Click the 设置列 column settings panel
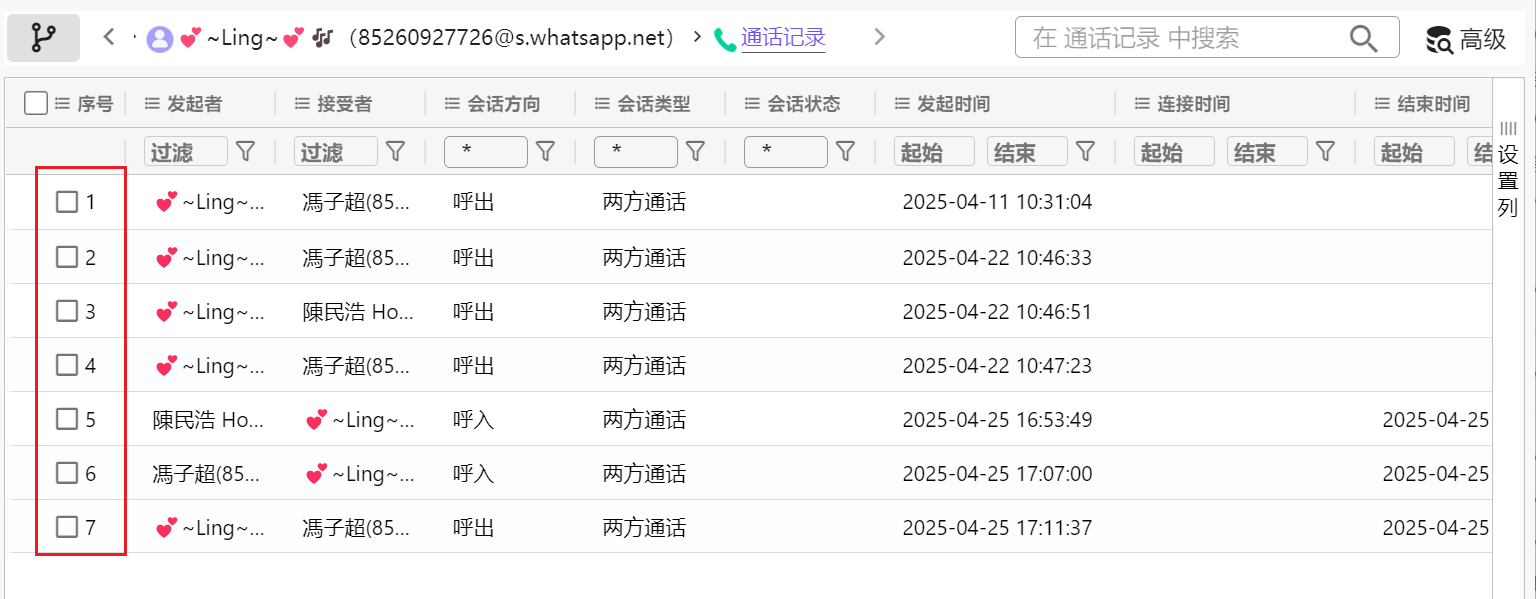This screenshot has height=599, width=1536. (x=1508, y=170)
